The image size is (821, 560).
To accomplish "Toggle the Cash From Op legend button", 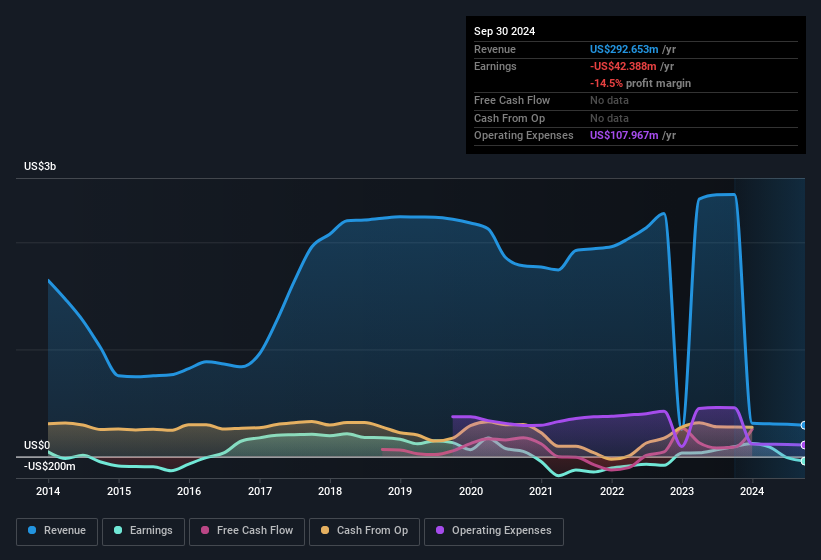I will tap(364, 531).
